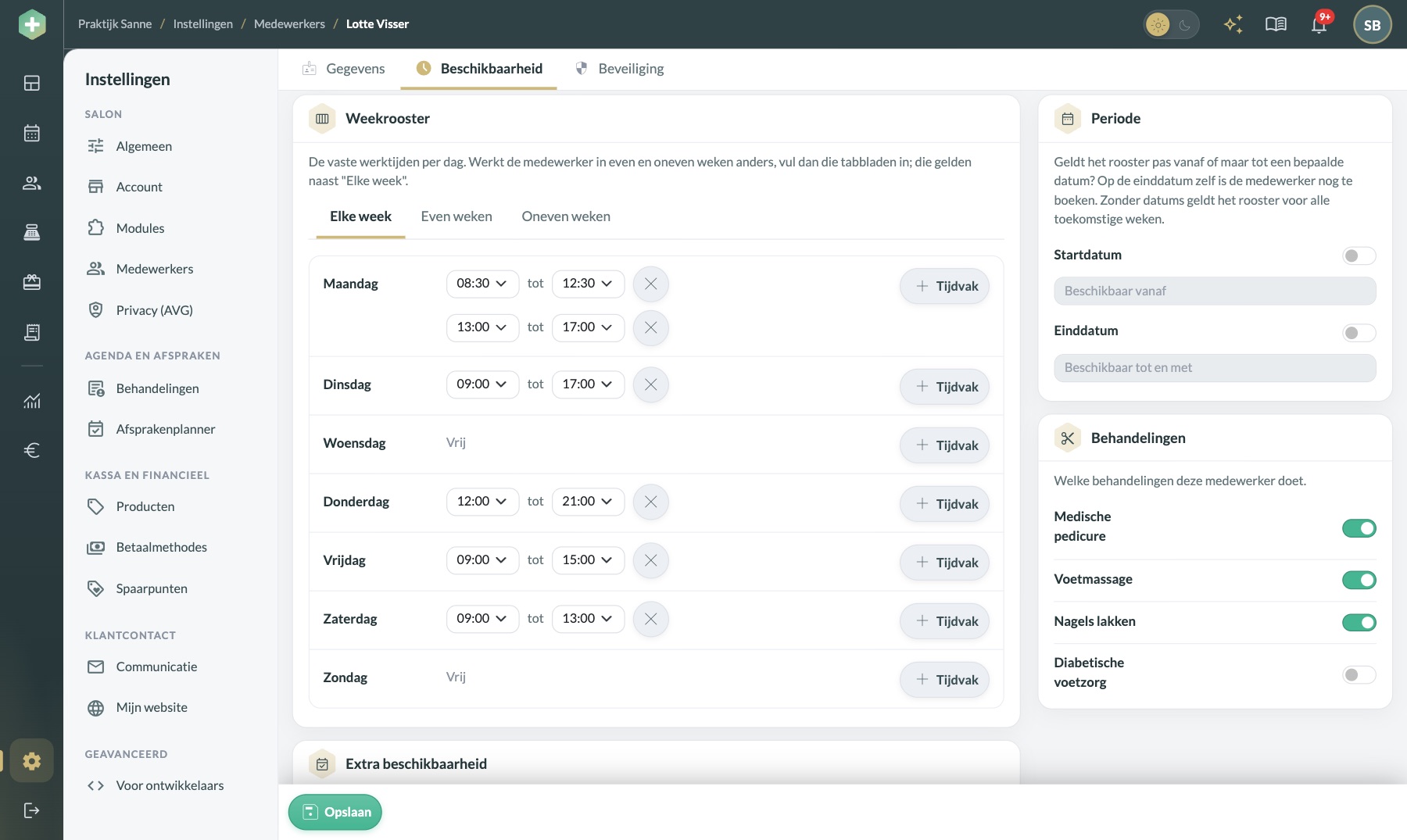
Task: Open the euro finance icon in left rail
Action: pos(32,450)
